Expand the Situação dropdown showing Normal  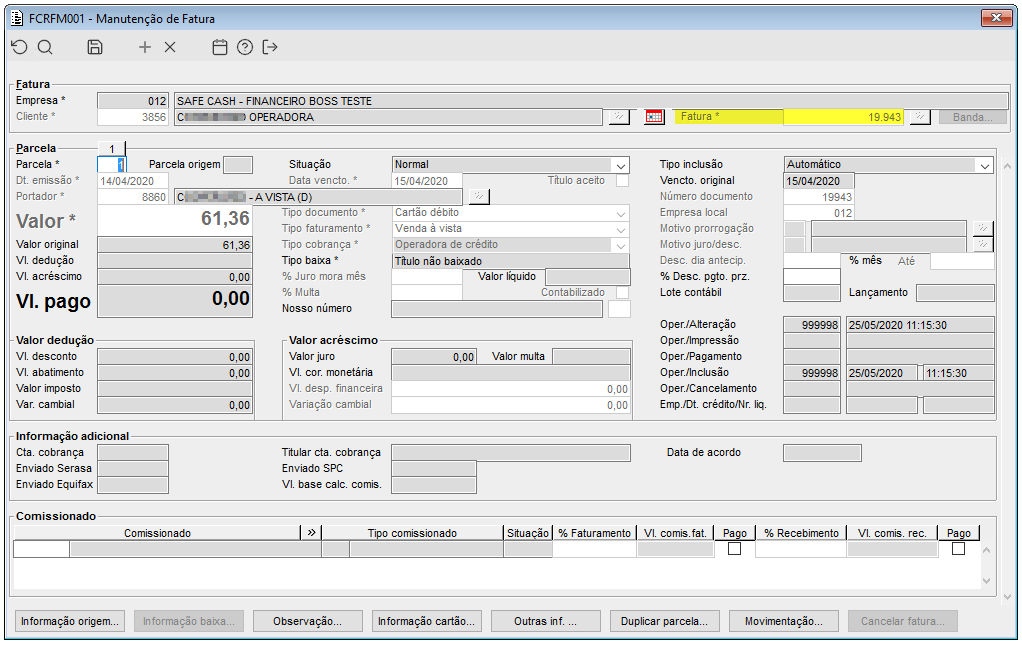621,165
